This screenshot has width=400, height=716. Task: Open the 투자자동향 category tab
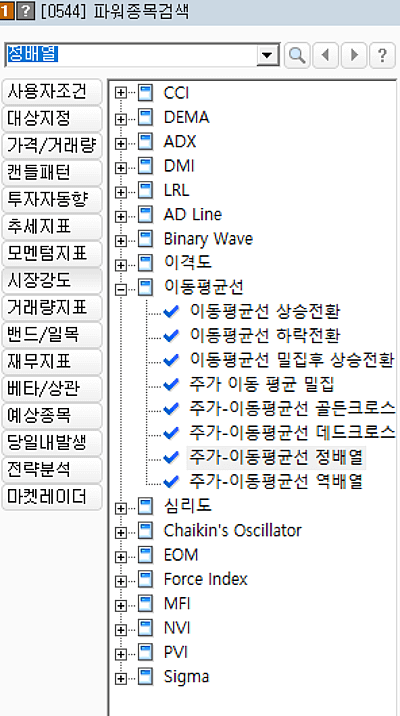pyautogui.click(x=52, y=200)
